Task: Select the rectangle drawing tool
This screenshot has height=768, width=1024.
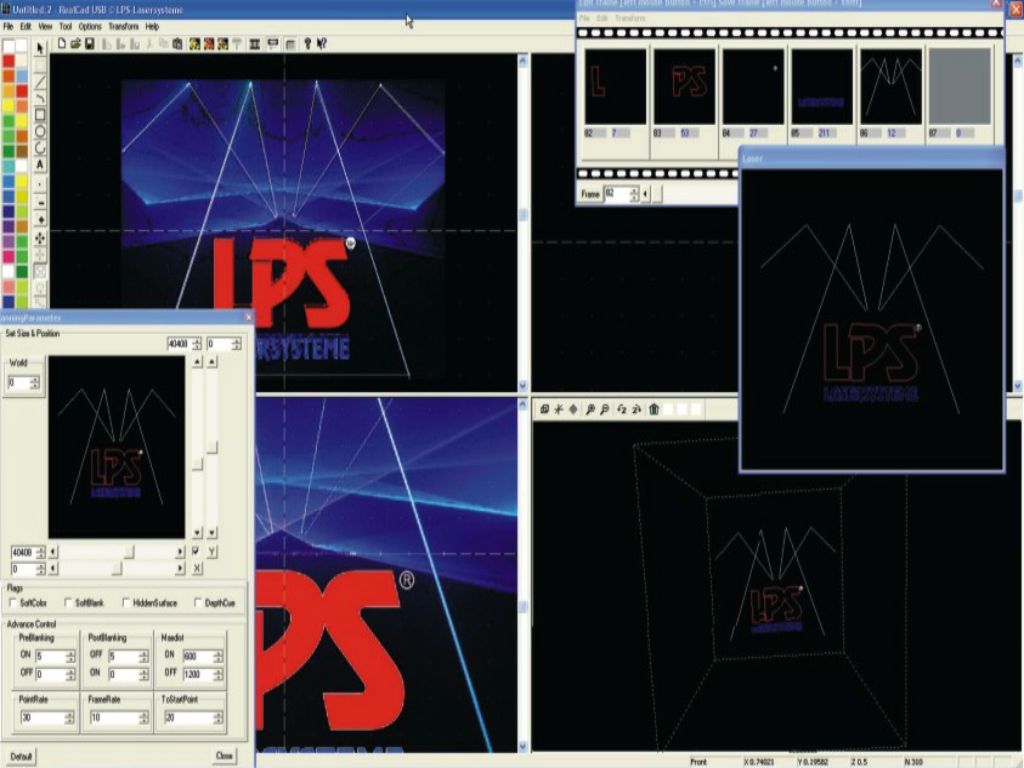Action: coord(41,115)
